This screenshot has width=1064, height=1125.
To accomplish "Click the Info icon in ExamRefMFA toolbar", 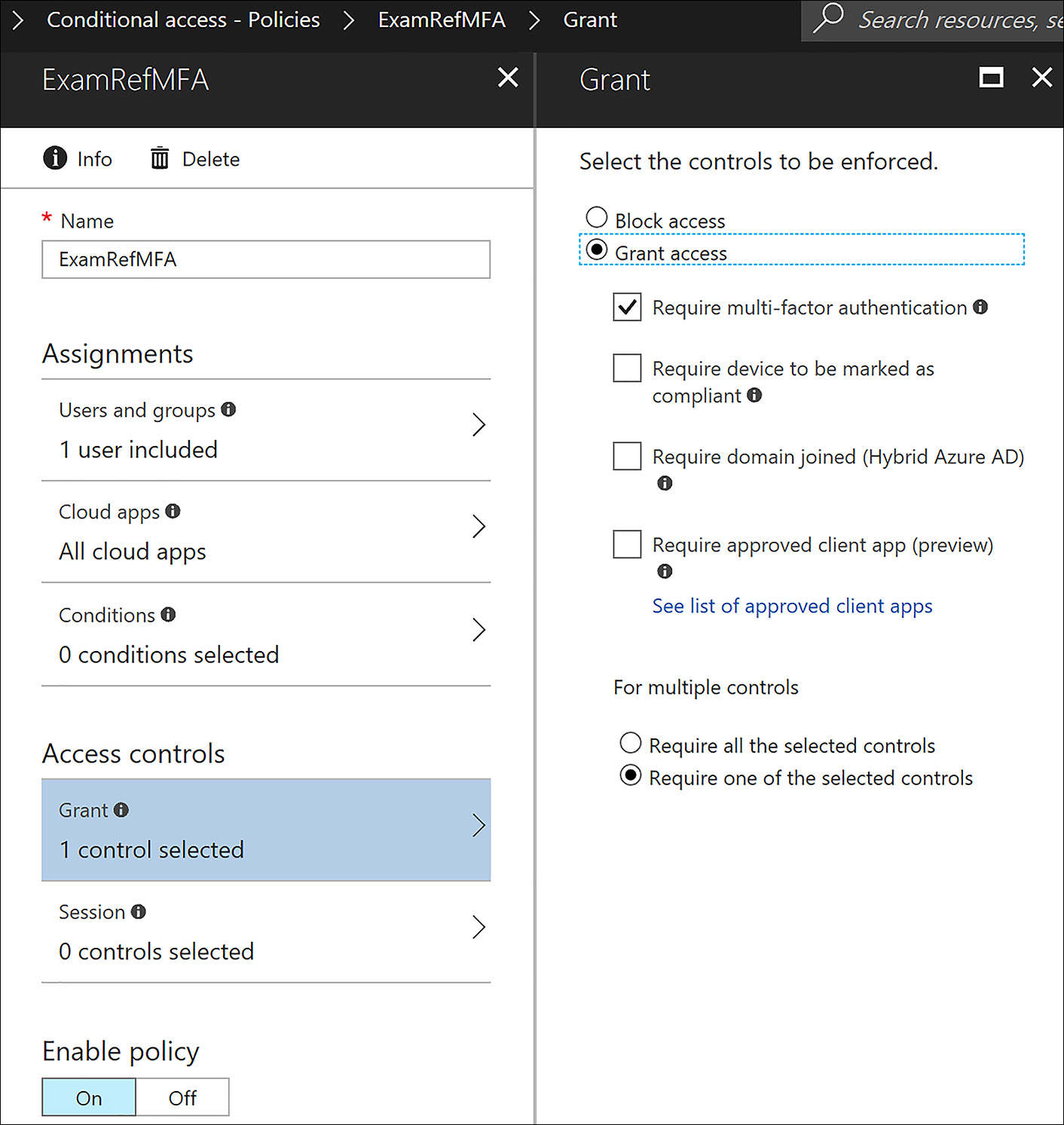I will click(55, 158).
